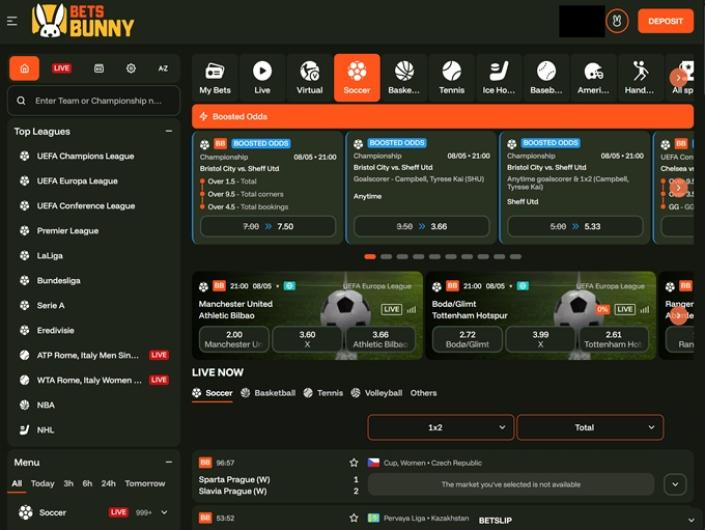Select the last carousel pagination dot
This screenshot has height=530, width=705.
tap(516, 257)
